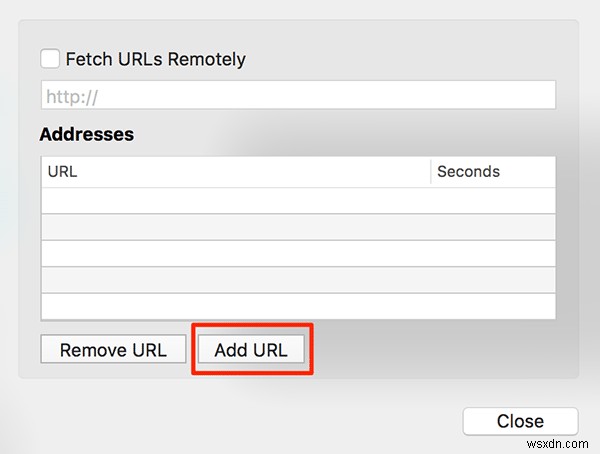600x454 pixels.
Task: Click the first row's Seconds cell
Action: [x=493, y=200]
